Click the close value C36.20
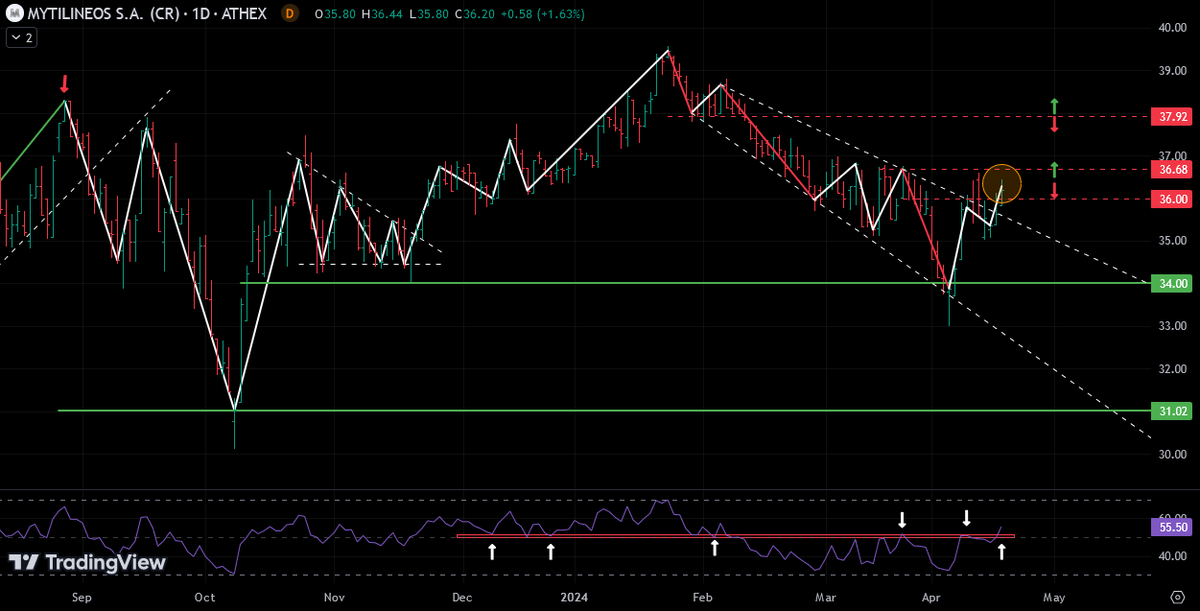 click(473, 15)
